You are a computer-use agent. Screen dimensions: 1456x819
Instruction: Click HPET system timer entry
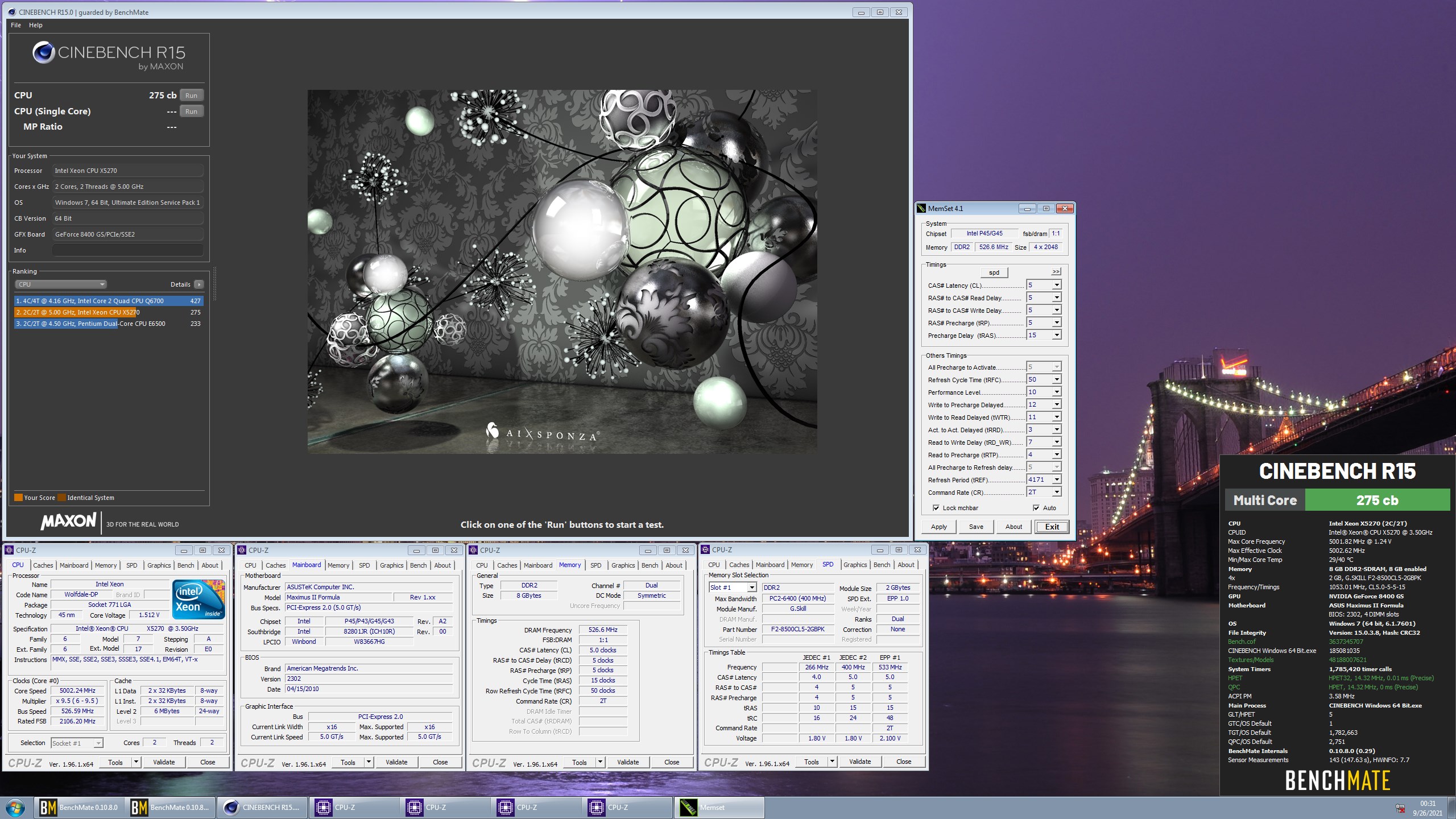(x=1235, y=678)
